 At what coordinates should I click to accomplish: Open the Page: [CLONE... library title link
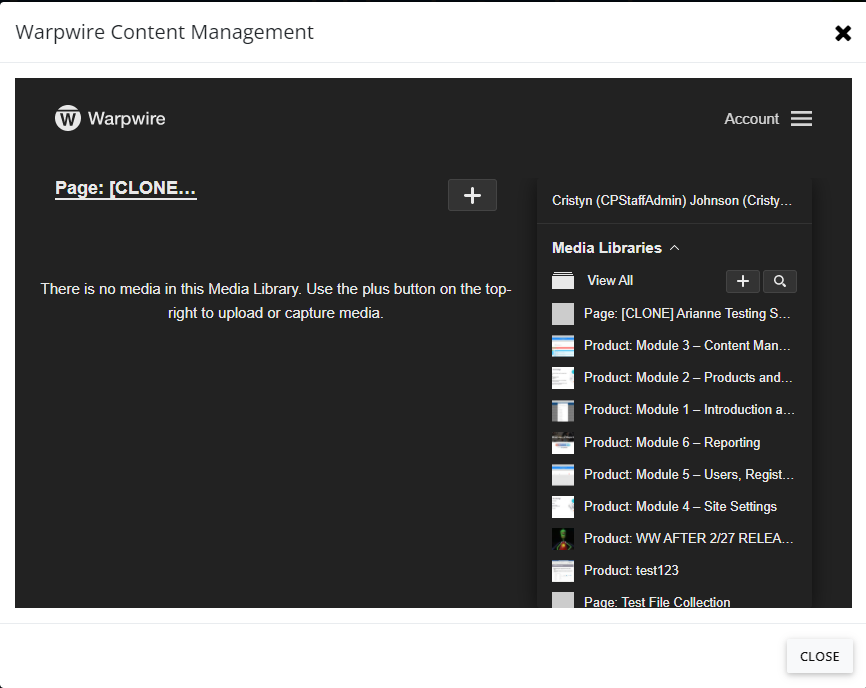[125, 188]
